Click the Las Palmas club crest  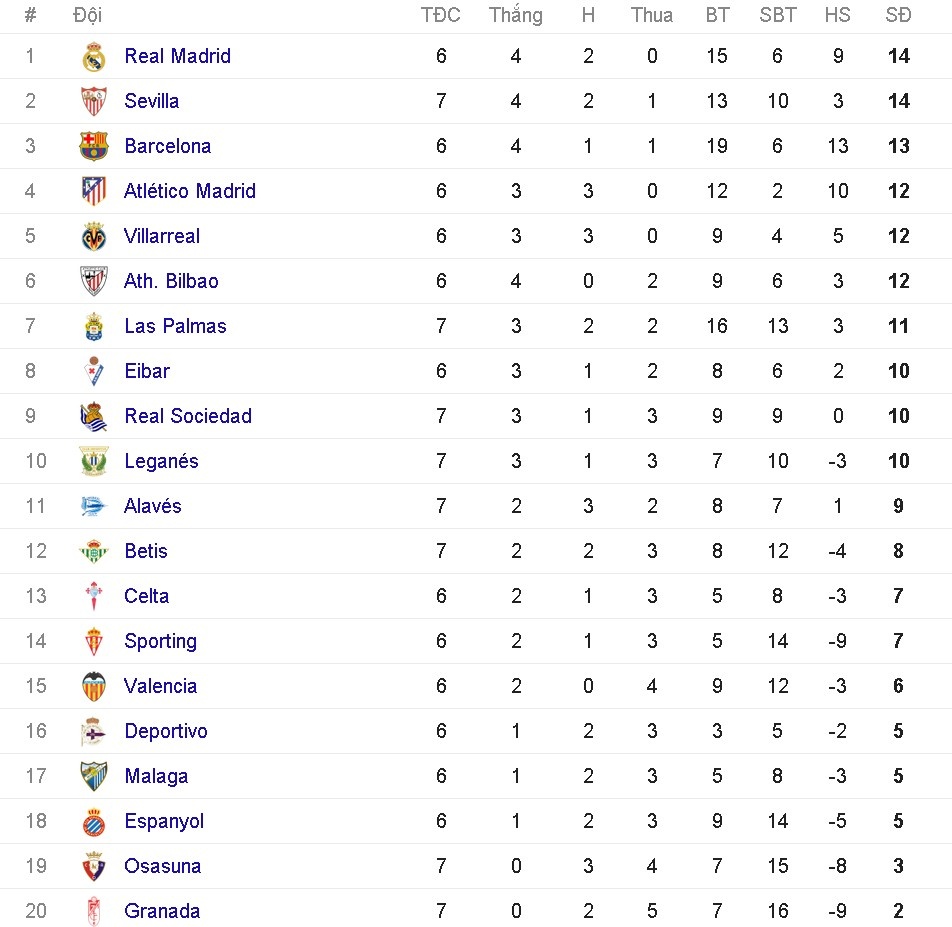coord(93,326)
